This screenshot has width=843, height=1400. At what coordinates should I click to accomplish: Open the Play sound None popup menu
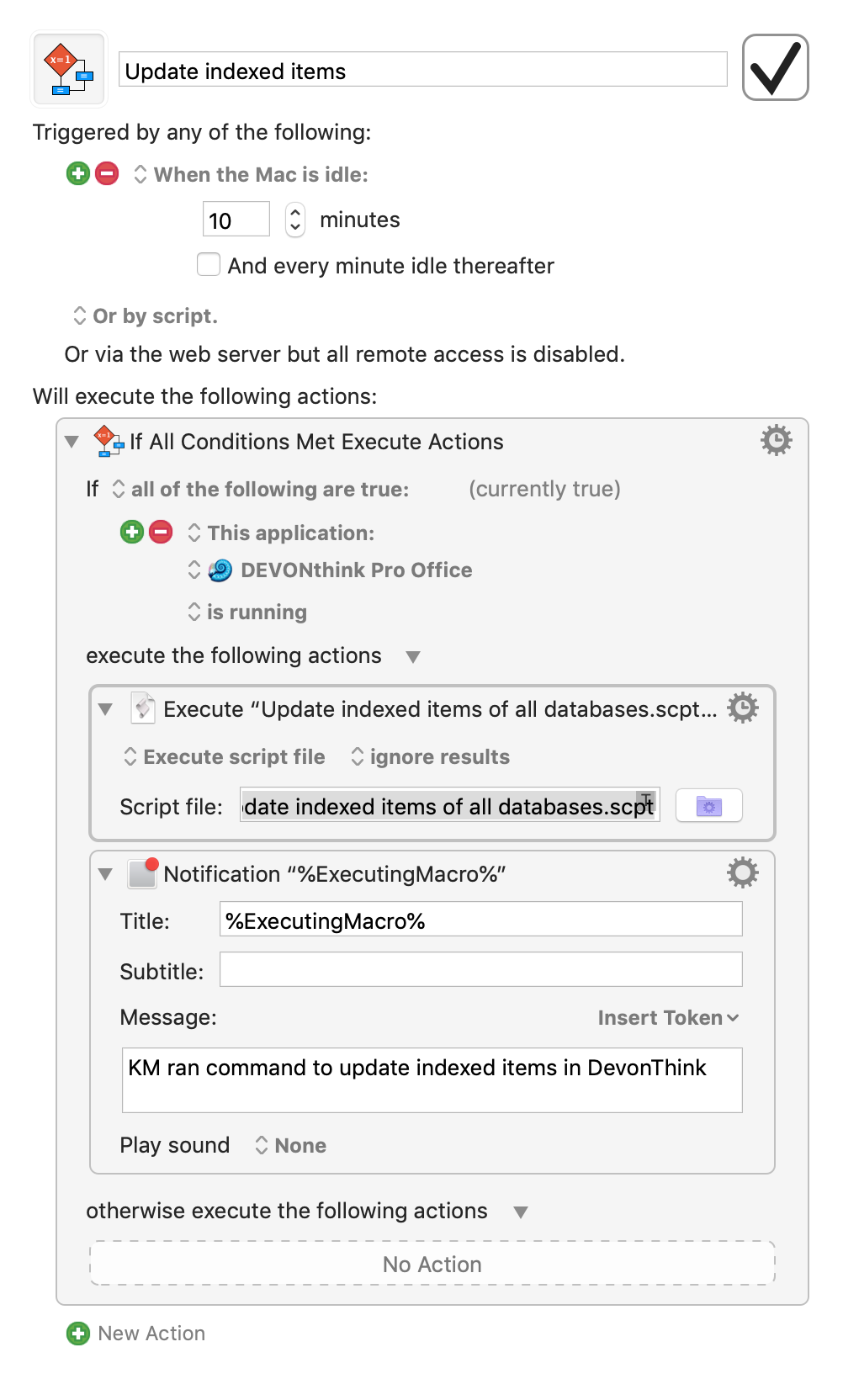coord(291,1145)
